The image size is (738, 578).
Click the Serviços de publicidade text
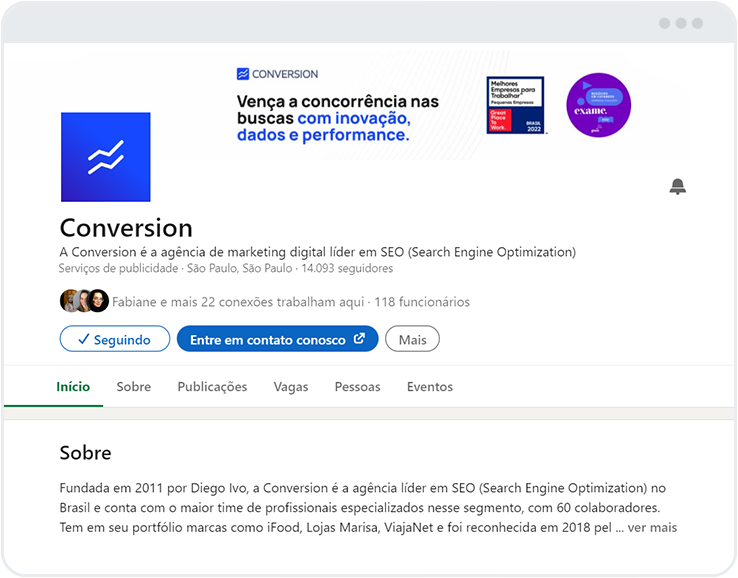[118, 268]
